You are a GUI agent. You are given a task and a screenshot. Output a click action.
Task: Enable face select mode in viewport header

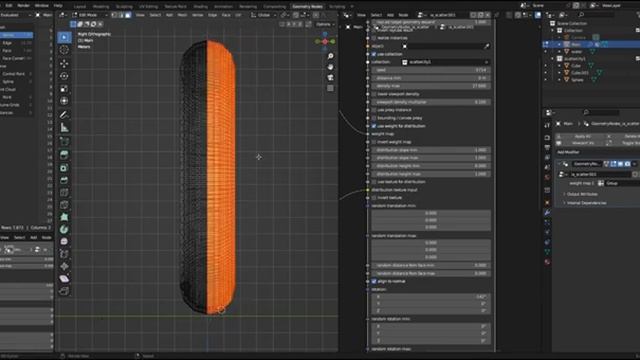pyautogui.click(x=128, y=15)
